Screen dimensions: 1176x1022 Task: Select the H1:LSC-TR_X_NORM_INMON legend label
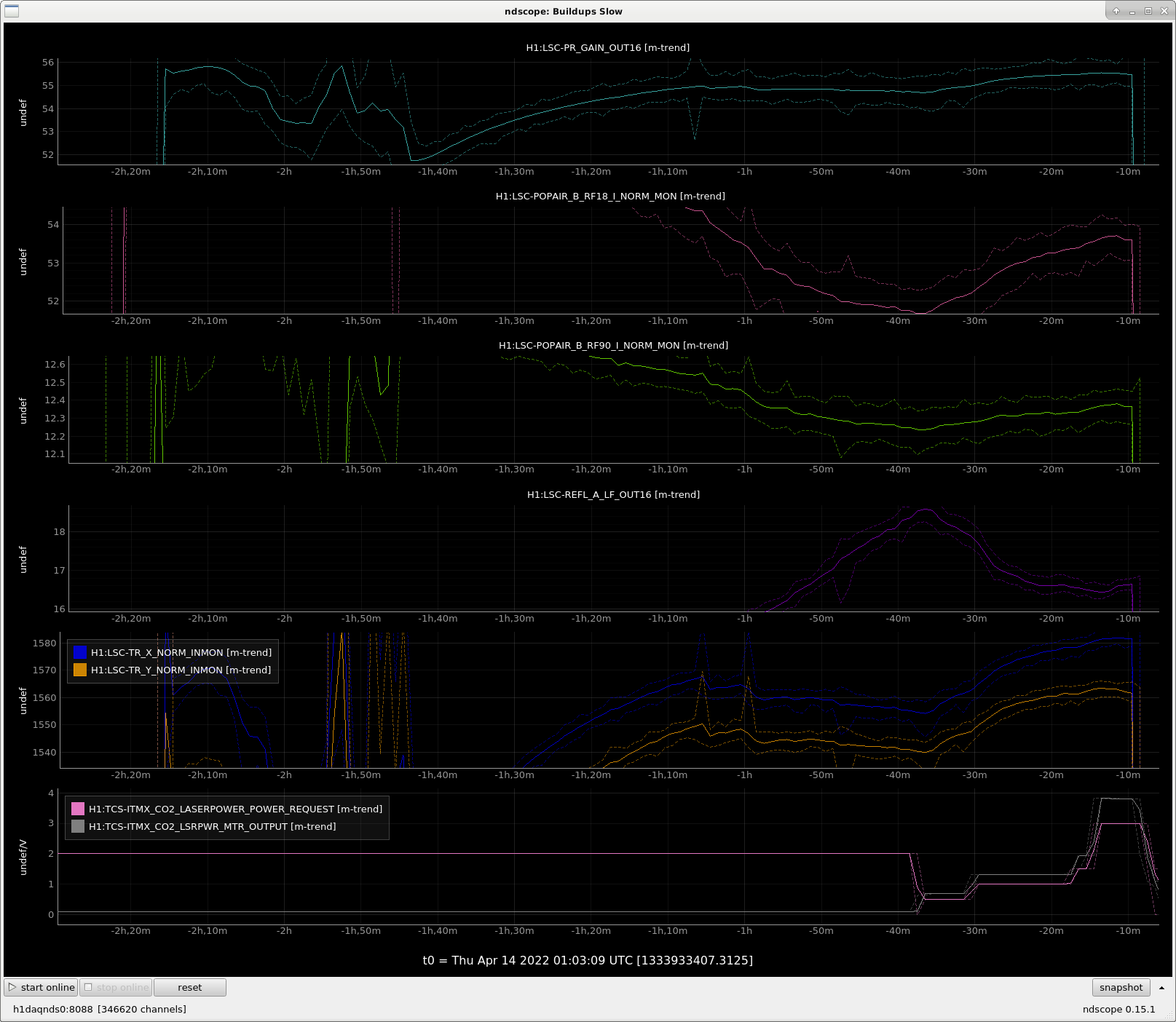click(x=181, y=652)
